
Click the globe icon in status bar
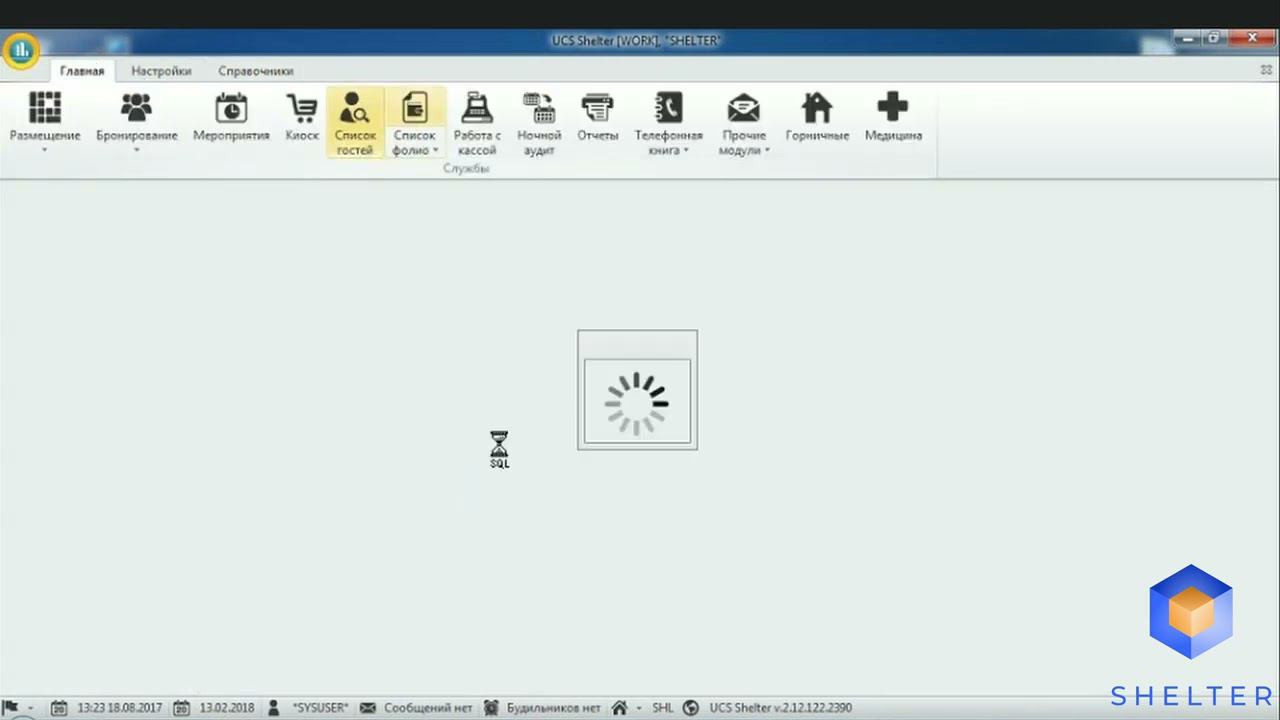click(x=691, y=707)
